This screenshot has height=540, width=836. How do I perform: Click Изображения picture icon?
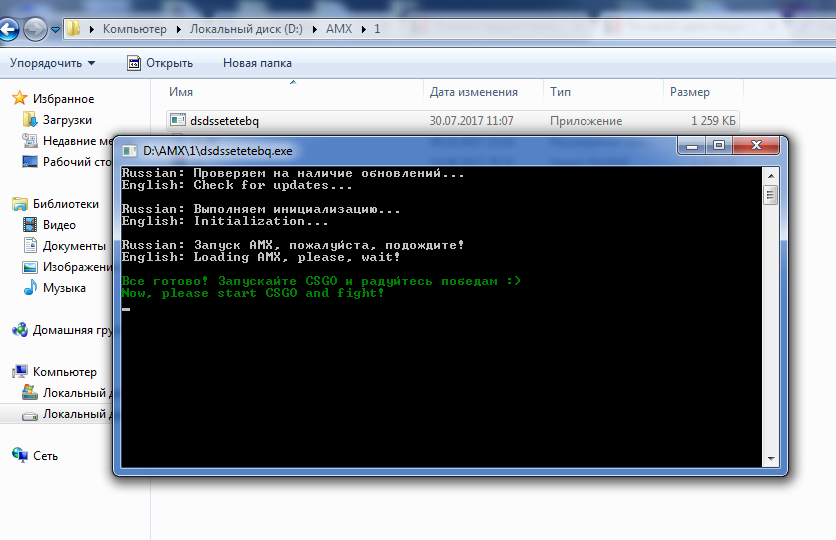(x=30, y=267)
